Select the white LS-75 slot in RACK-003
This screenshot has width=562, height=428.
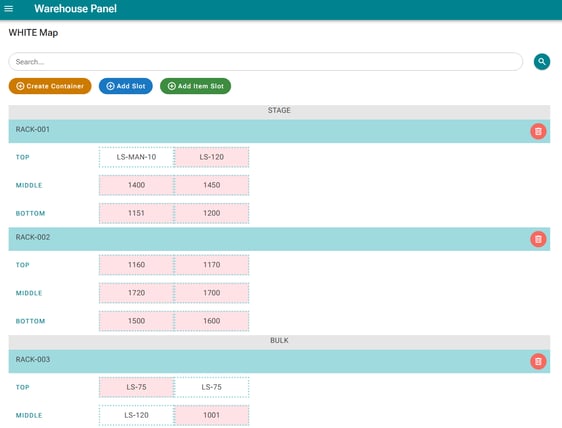(x=211, y=387)
